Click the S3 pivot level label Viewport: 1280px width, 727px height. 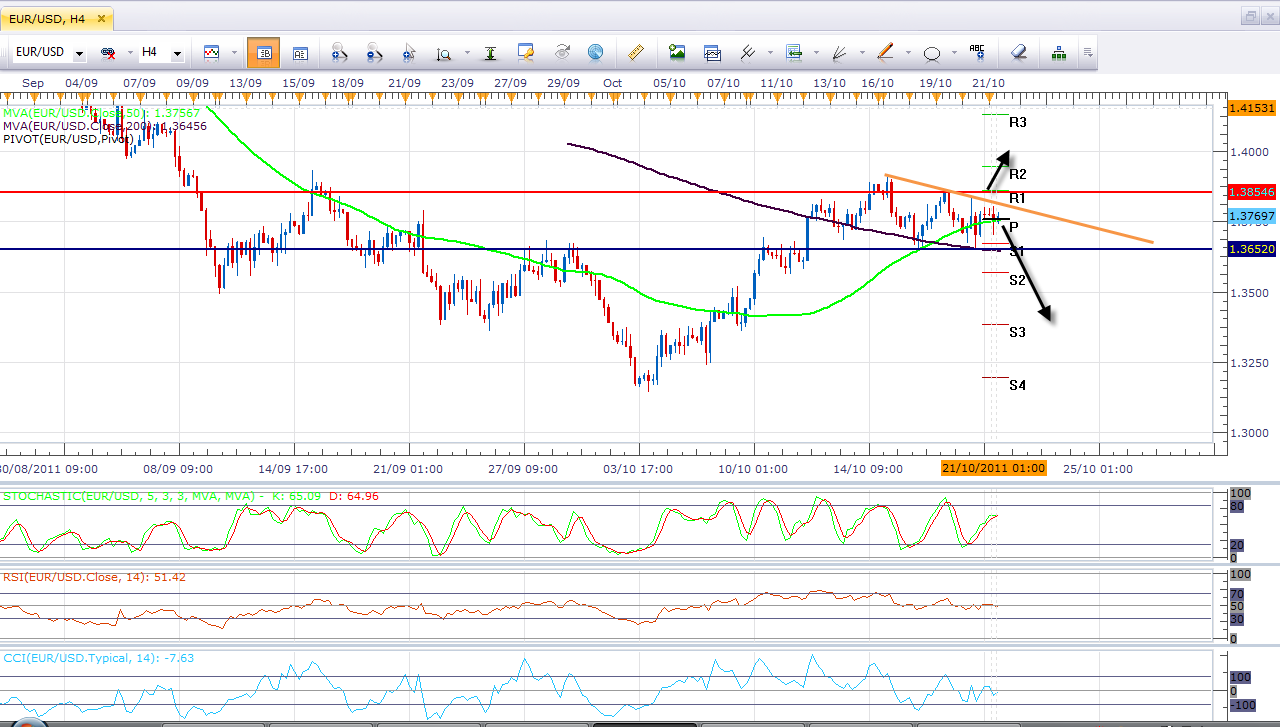click(1017, 332)
